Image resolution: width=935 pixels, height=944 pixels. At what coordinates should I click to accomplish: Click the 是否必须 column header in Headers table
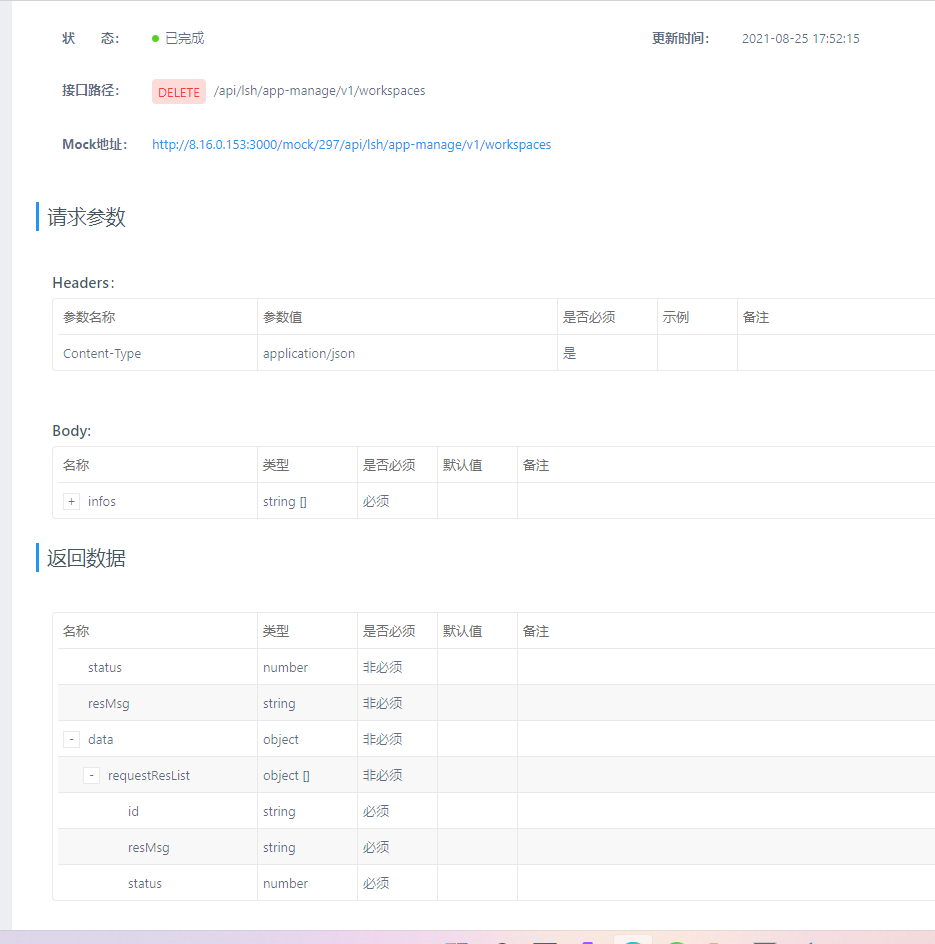pos(589,317)
